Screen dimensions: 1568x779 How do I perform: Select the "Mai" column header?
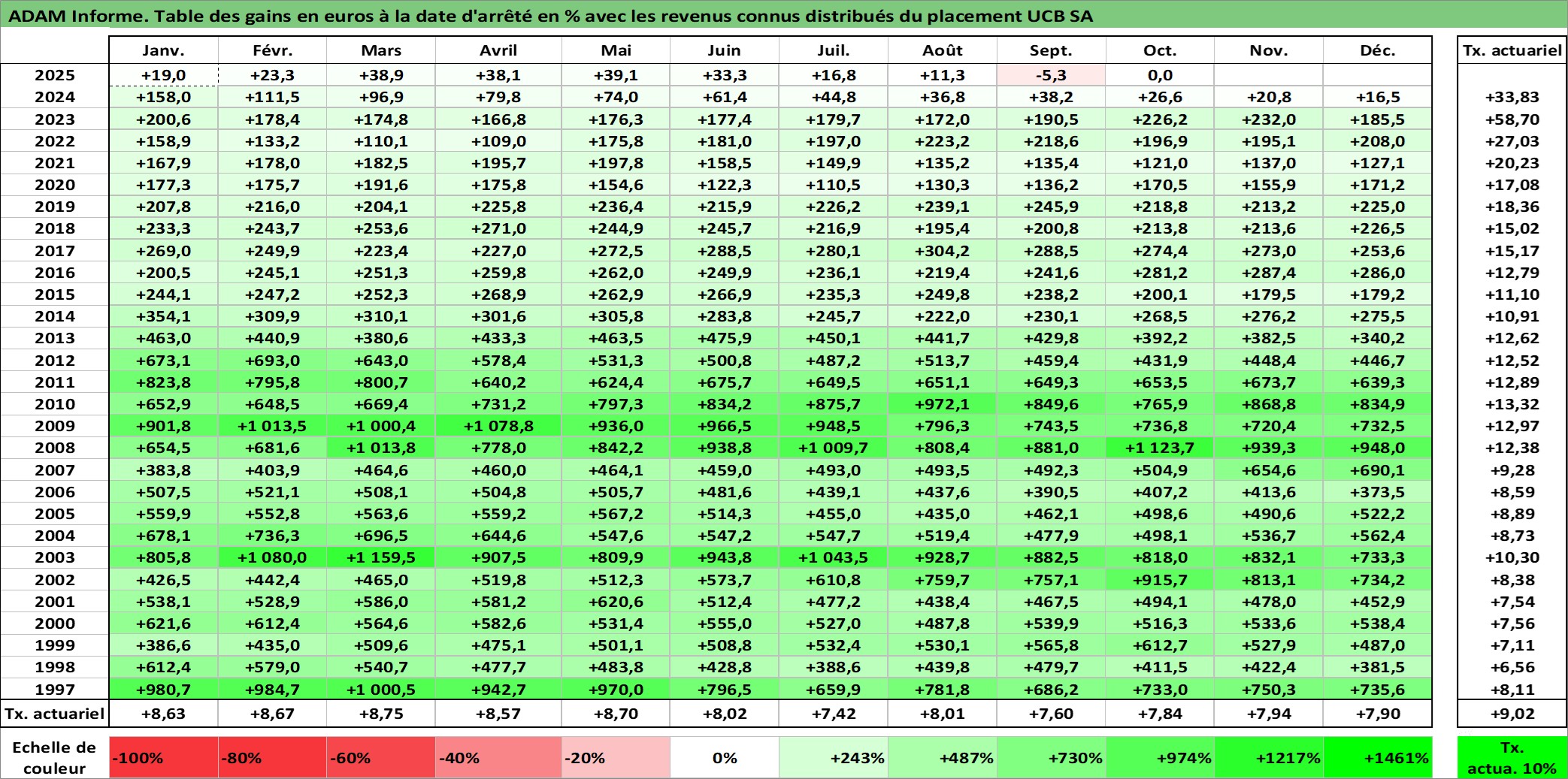[616, 50]
